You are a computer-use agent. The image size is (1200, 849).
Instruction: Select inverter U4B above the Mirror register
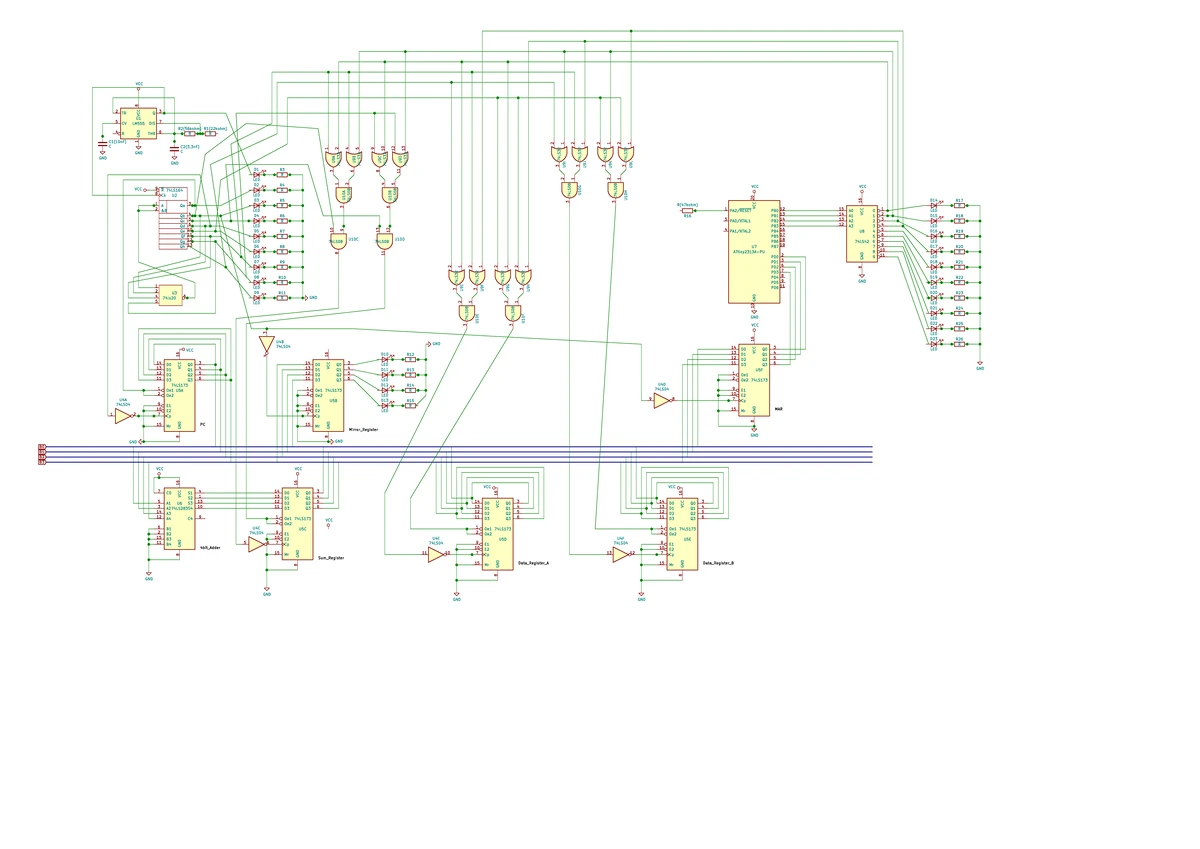266,344
